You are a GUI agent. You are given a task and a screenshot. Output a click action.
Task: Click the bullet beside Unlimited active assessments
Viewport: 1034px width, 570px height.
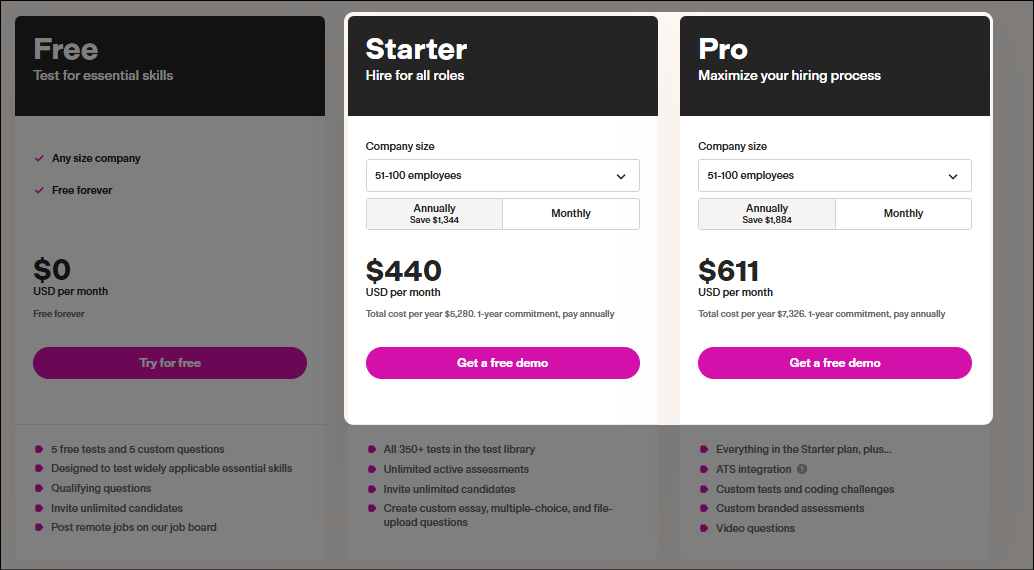371,469
